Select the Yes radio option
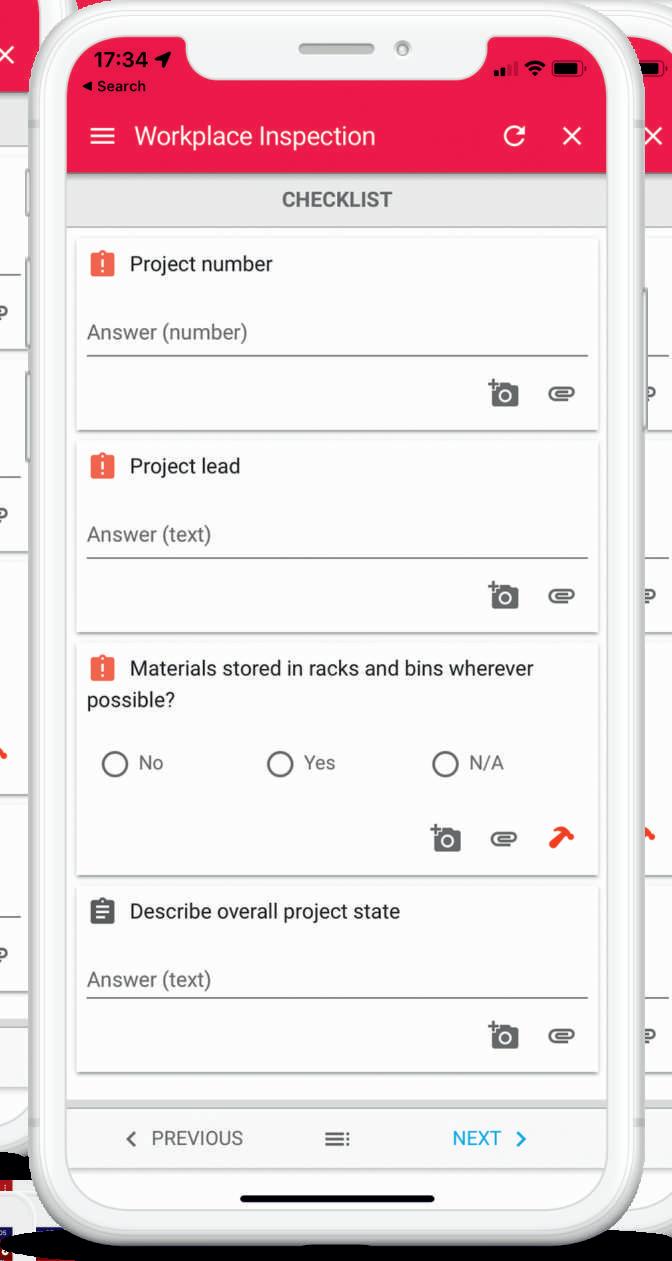The image size is (672, 1261). click(280, 764)
